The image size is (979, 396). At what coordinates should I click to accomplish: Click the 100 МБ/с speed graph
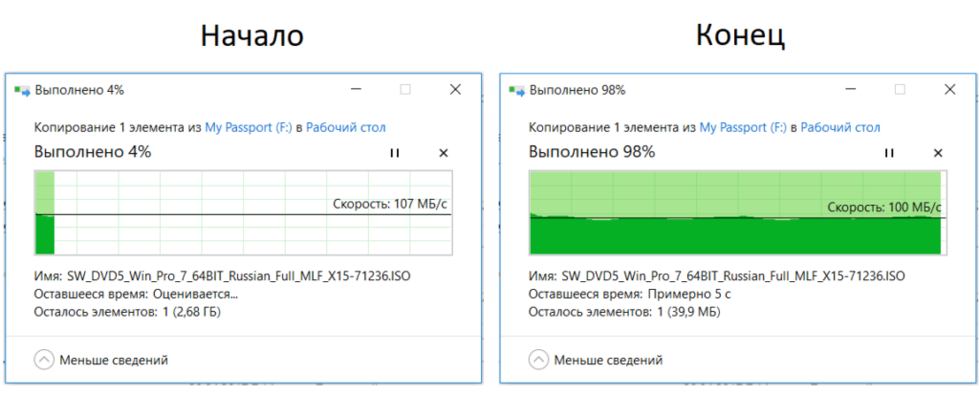coord(737,213)
